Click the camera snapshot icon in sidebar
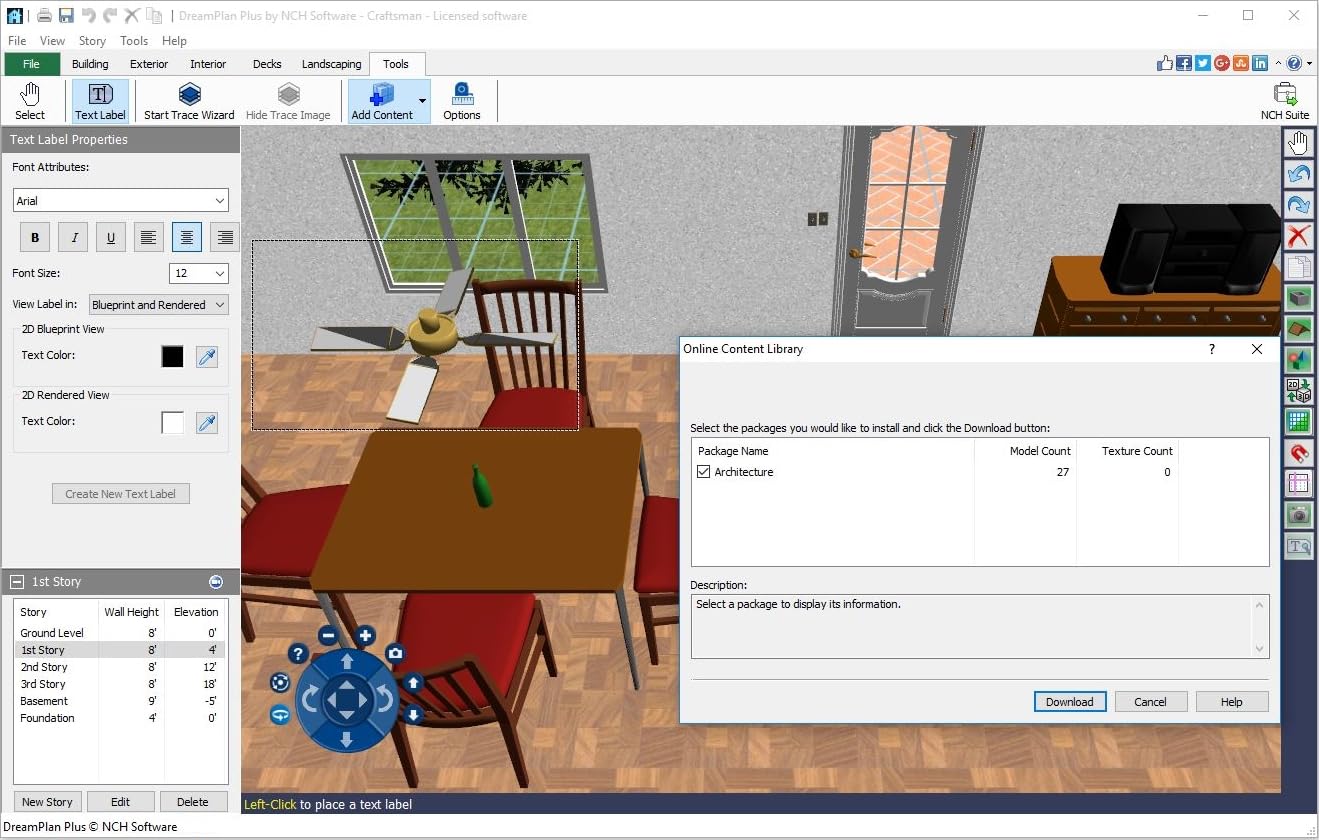 1298,514
